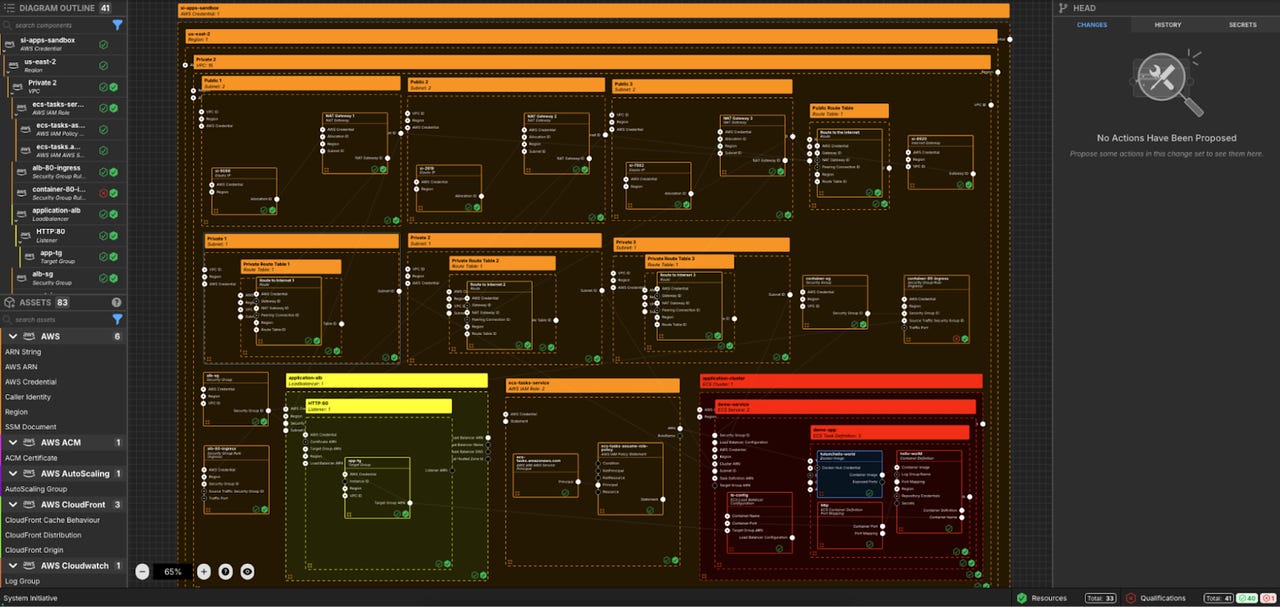Collapse the AWS AutoScaling asset category

pos(10,474)
